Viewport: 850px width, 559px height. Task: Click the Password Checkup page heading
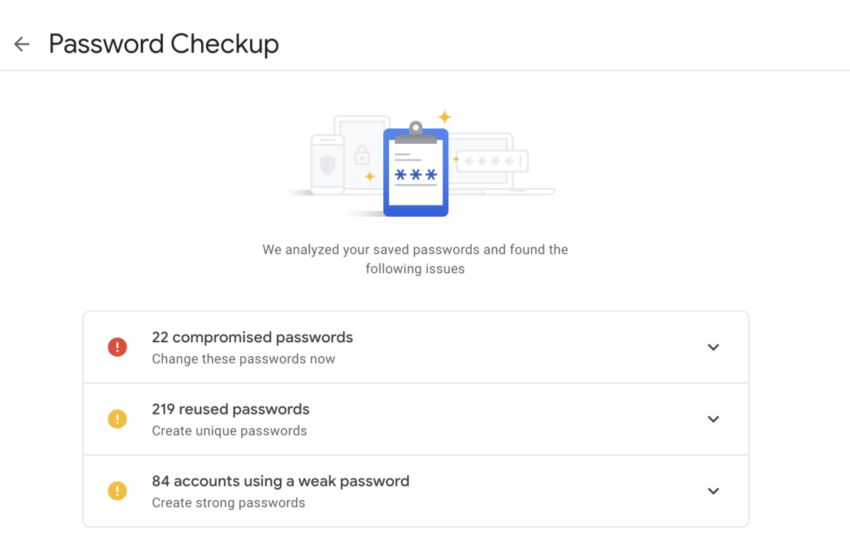click(x=164, y=44)
